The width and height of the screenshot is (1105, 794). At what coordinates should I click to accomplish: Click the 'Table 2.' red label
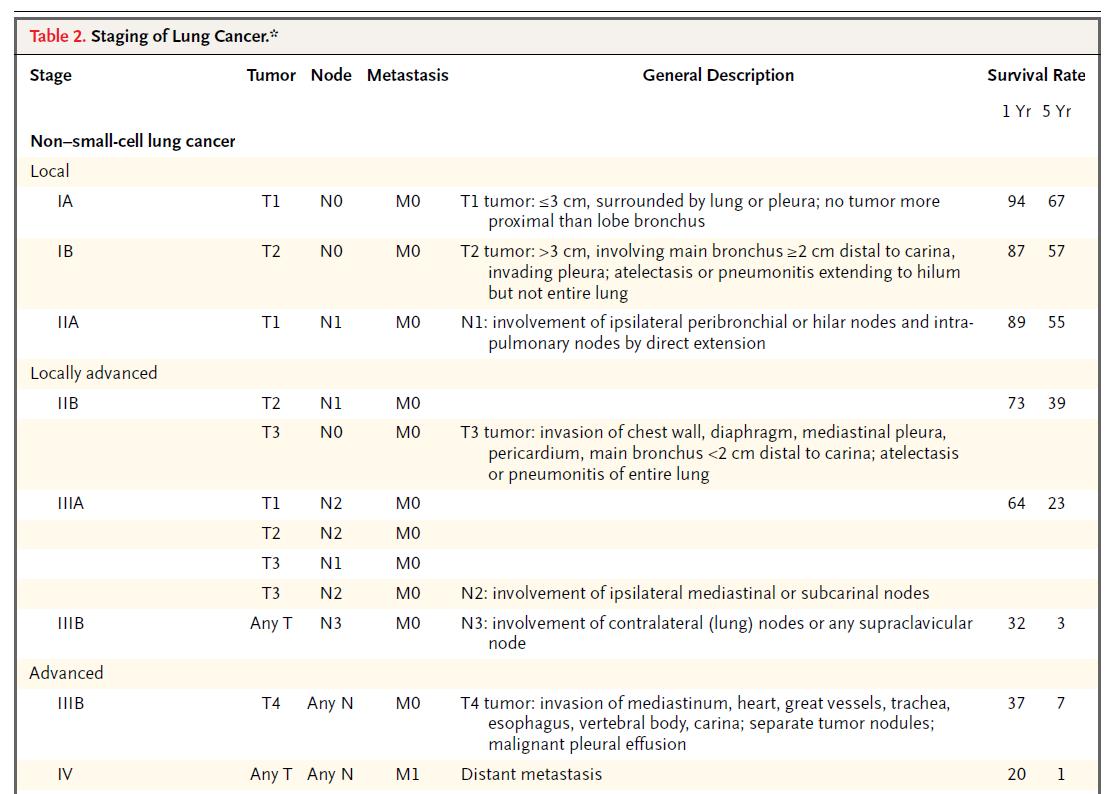click(57, 37)
